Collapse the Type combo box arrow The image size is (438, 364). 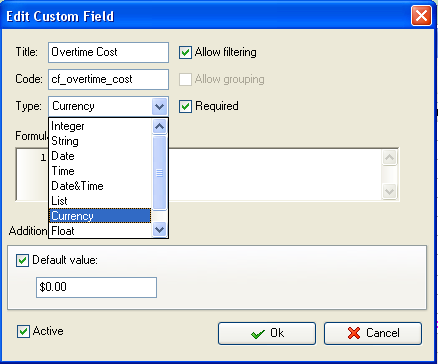pos(159,107)
